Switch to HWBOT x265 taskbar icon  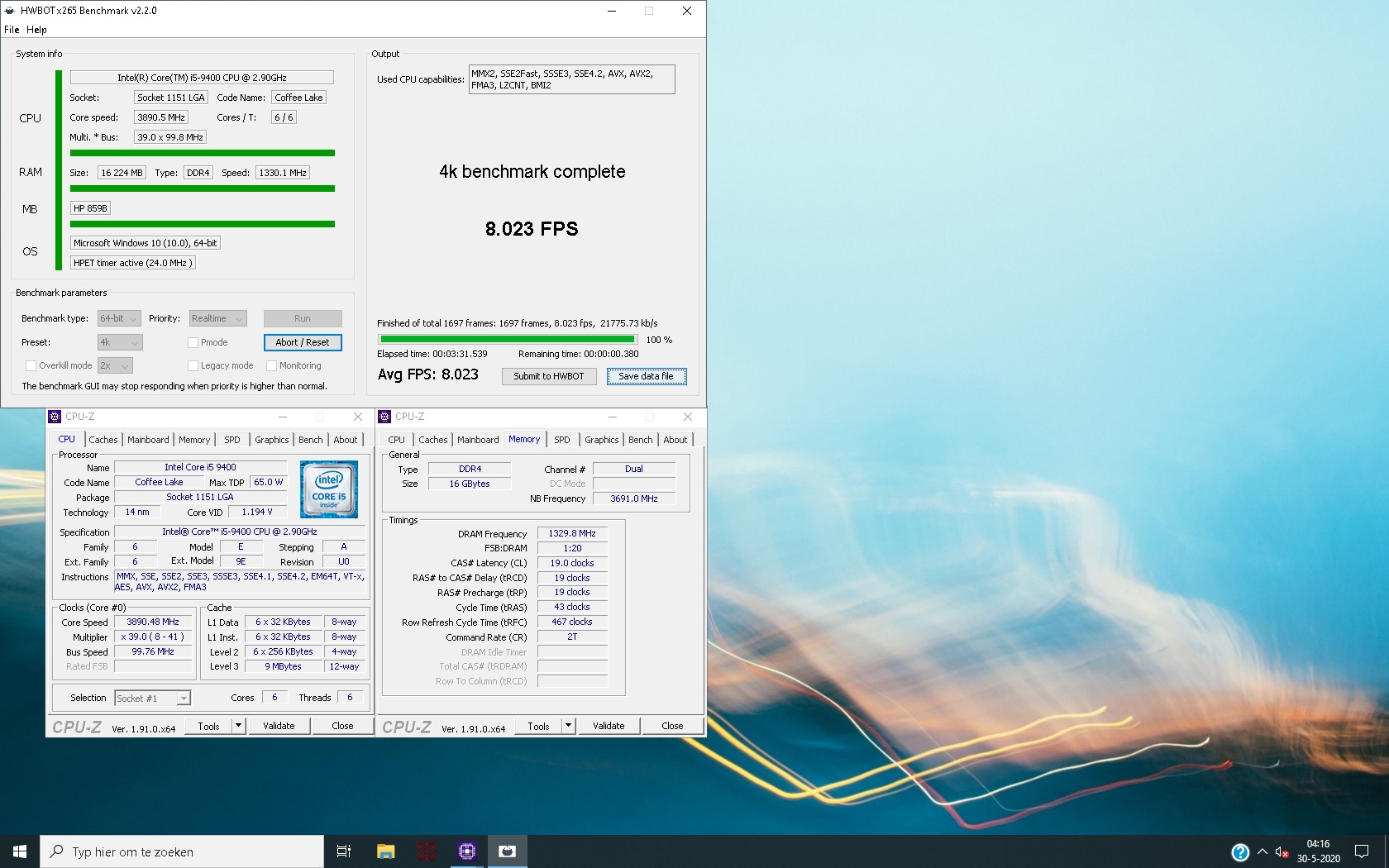pyautogui.click(x=507, y=851)
